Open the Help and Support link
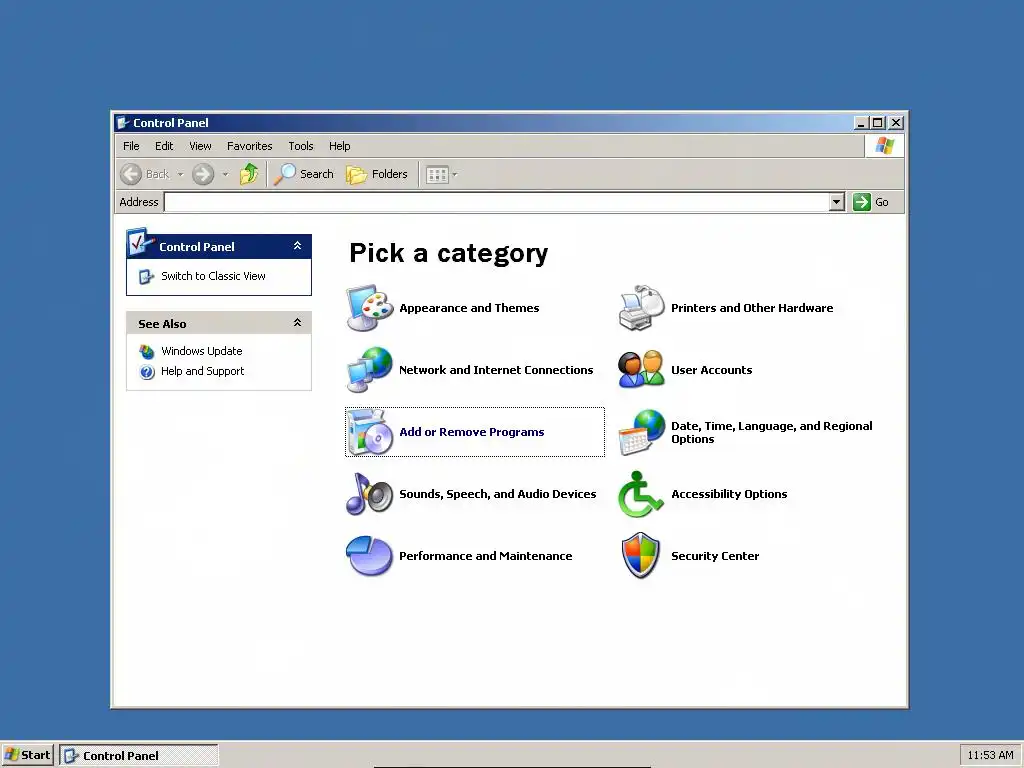The width and height of the screenshot is (1024, 768). [202, 371]
